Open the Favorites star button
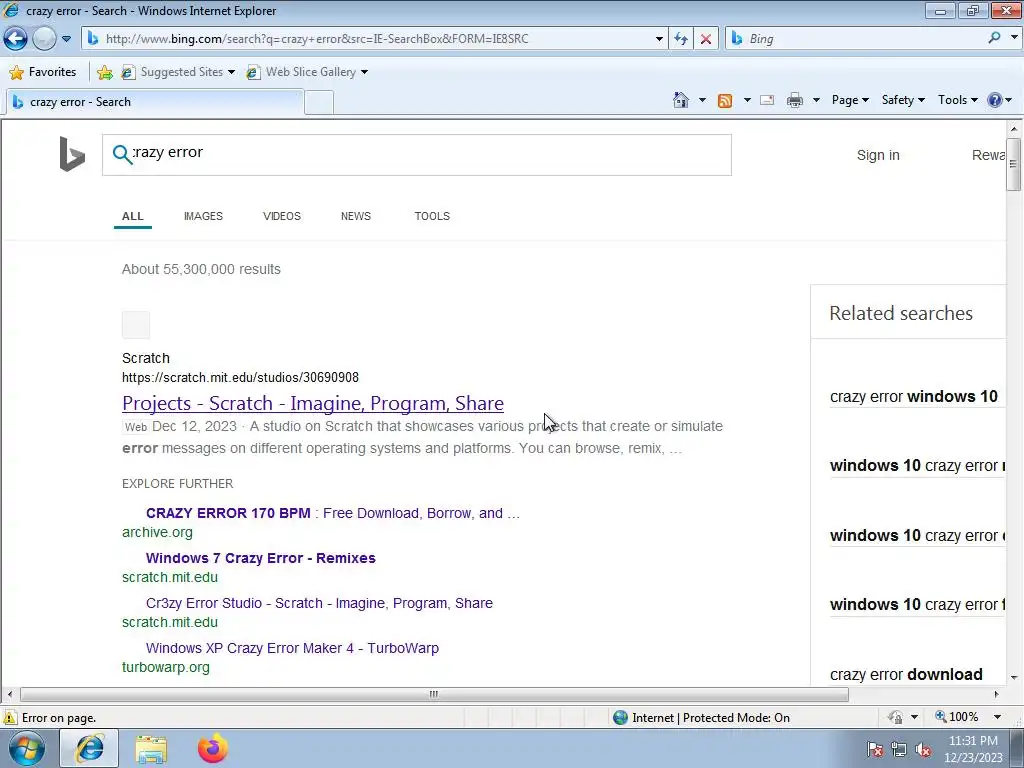Image resolution: width=1024 pixels, height=768 pixels. (43, 72)
